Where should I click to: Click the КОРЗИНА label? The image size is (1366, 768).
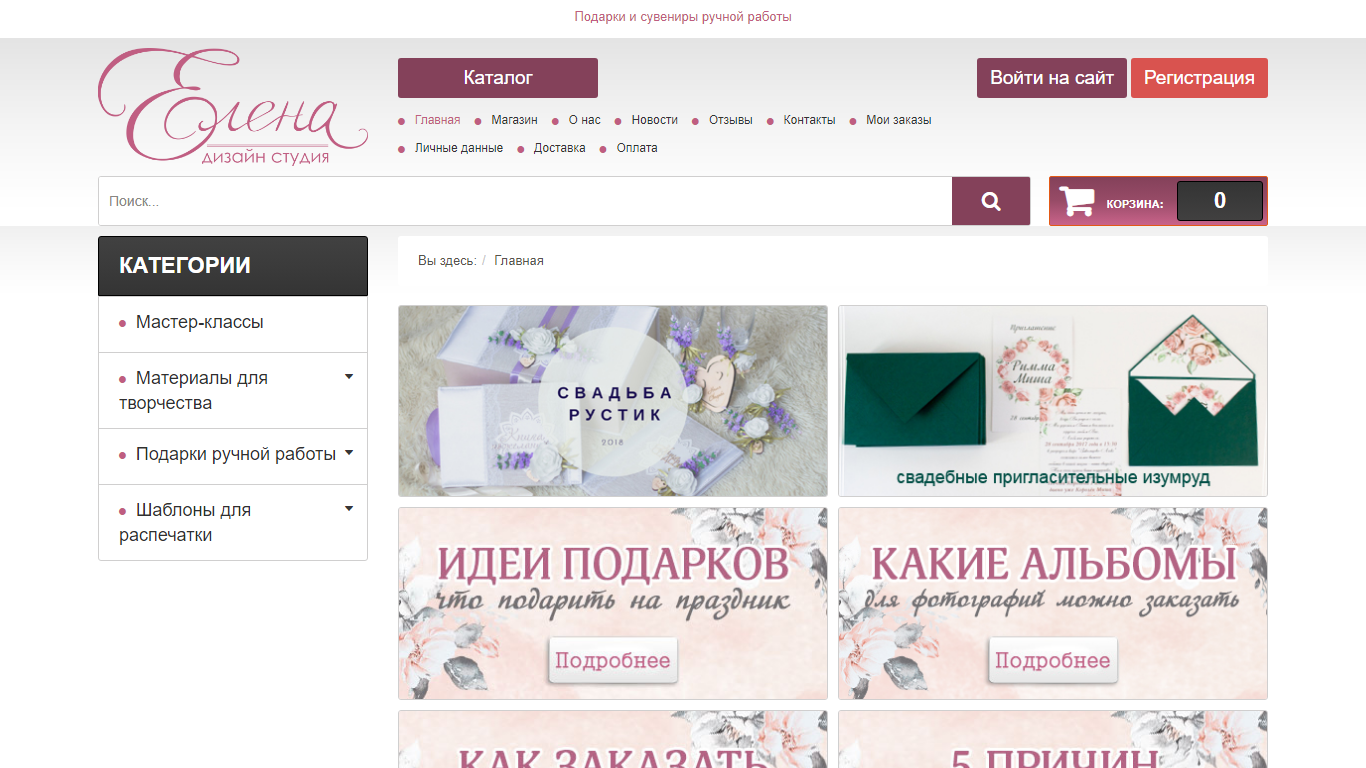tap(1135, 204)
